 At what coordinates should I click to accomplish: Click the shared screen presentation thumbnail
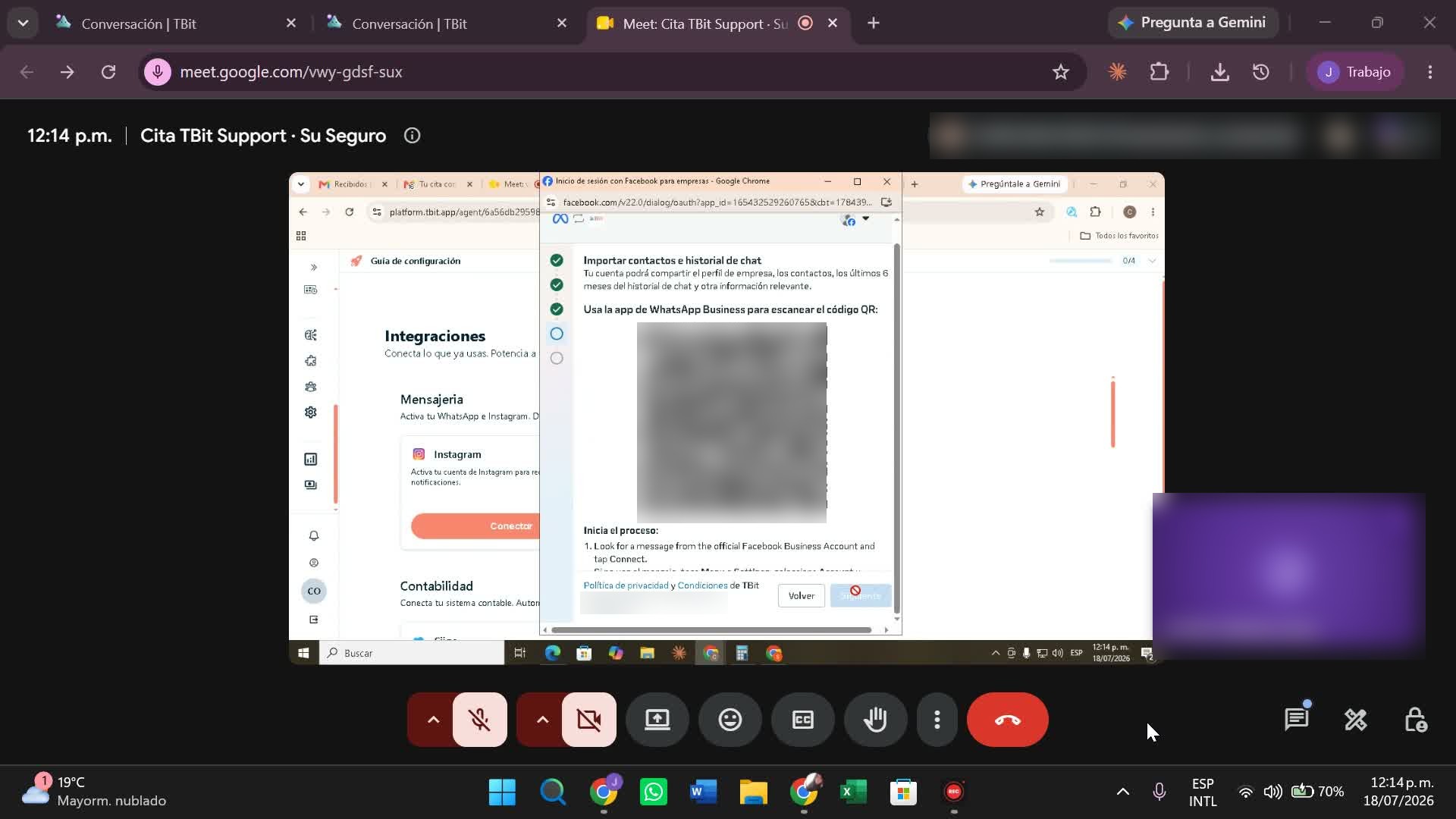click(x=726, y=419)
